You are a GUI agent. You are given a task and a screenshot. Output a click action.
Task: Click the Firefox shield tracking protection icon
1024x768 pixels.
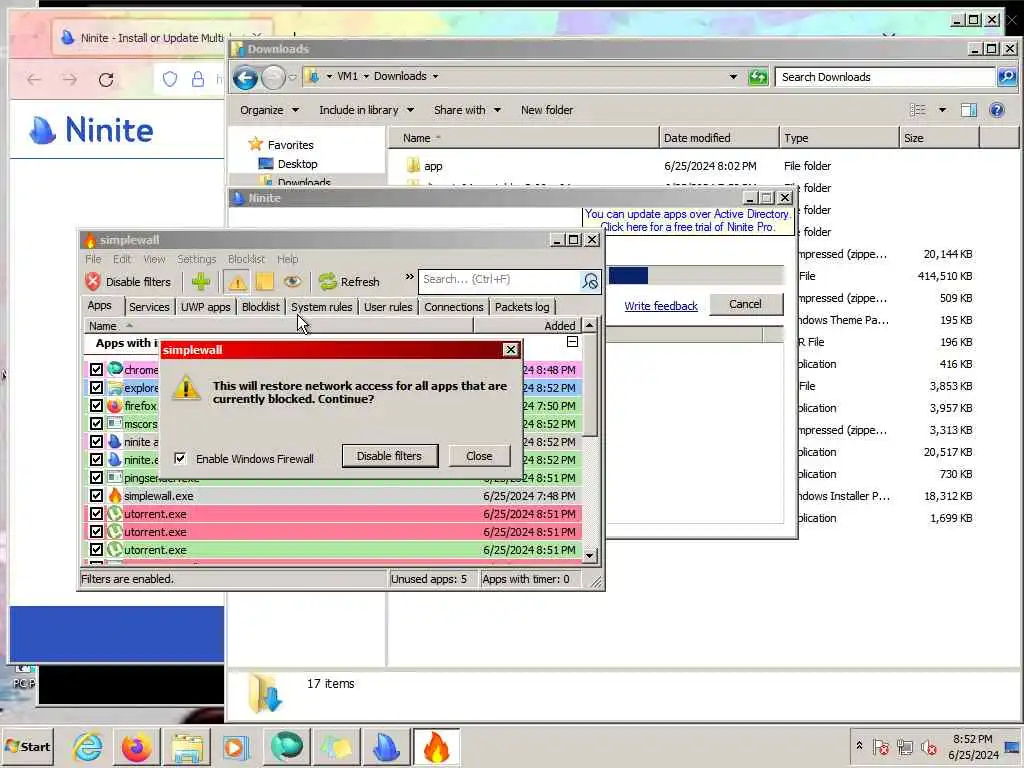pos(170,80)
